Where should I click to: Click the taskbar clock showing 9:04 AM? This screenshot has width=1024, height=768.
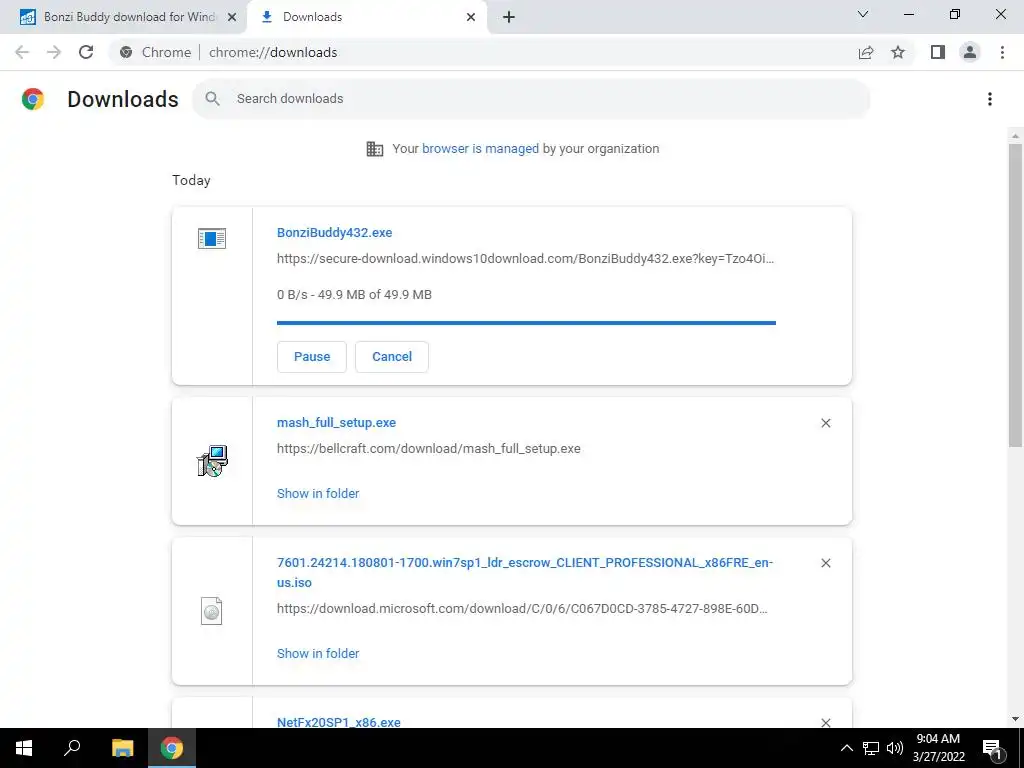938,748
